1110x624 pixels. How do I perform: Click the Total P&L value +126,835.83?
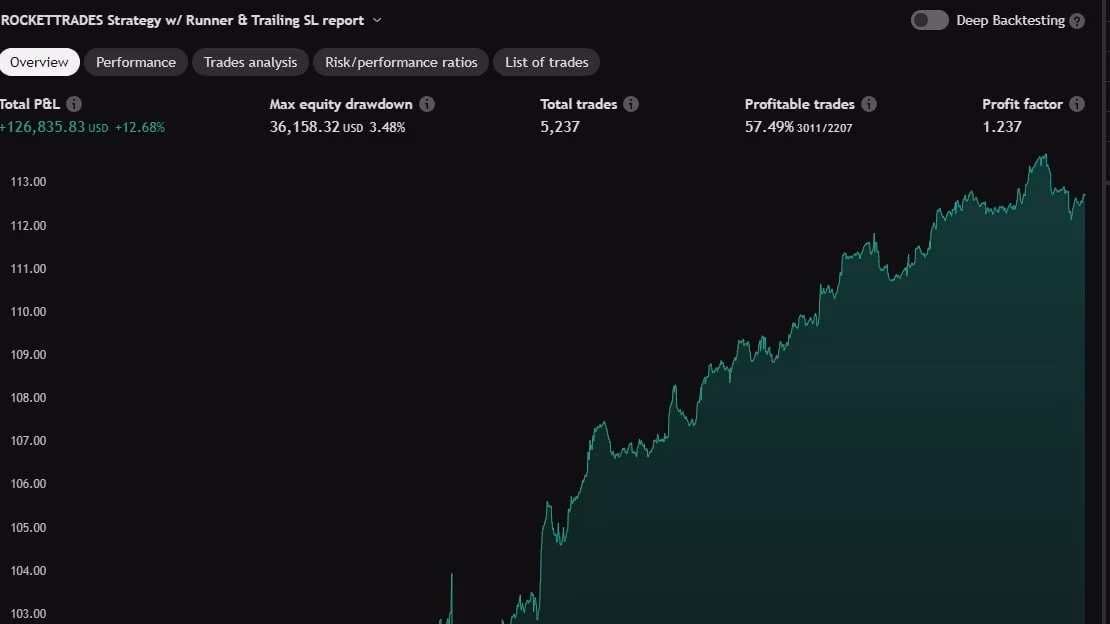coord(42,127)
